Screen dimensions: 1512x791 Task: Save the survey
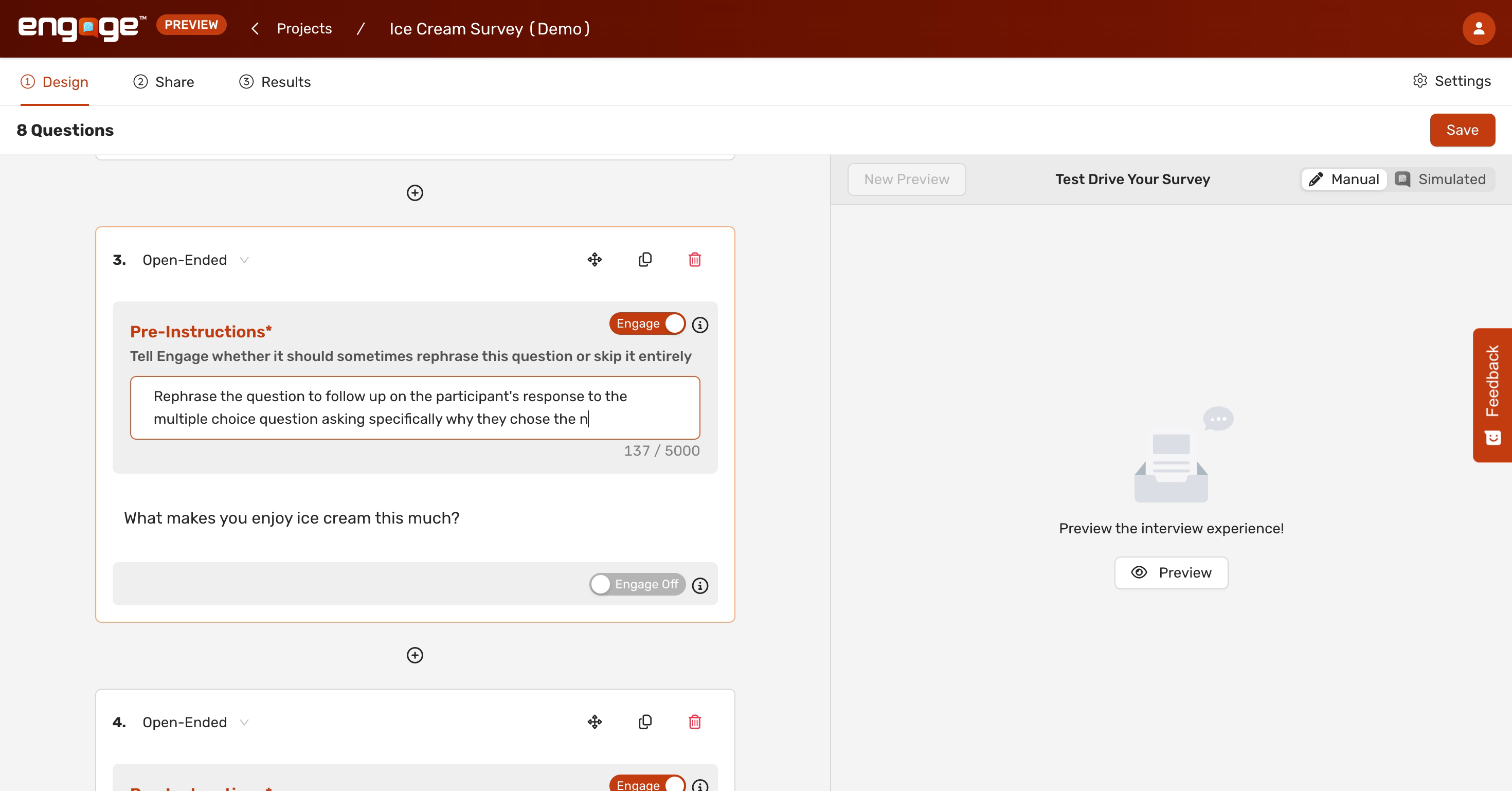click(1462, 130)
